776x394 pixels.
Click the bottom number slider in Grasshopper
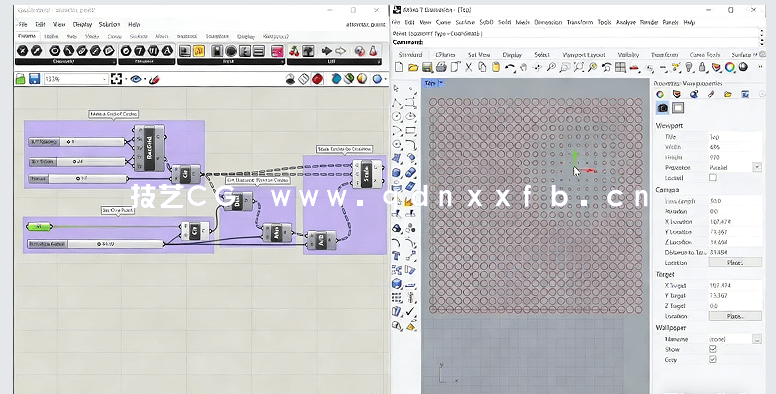[96, 244]
